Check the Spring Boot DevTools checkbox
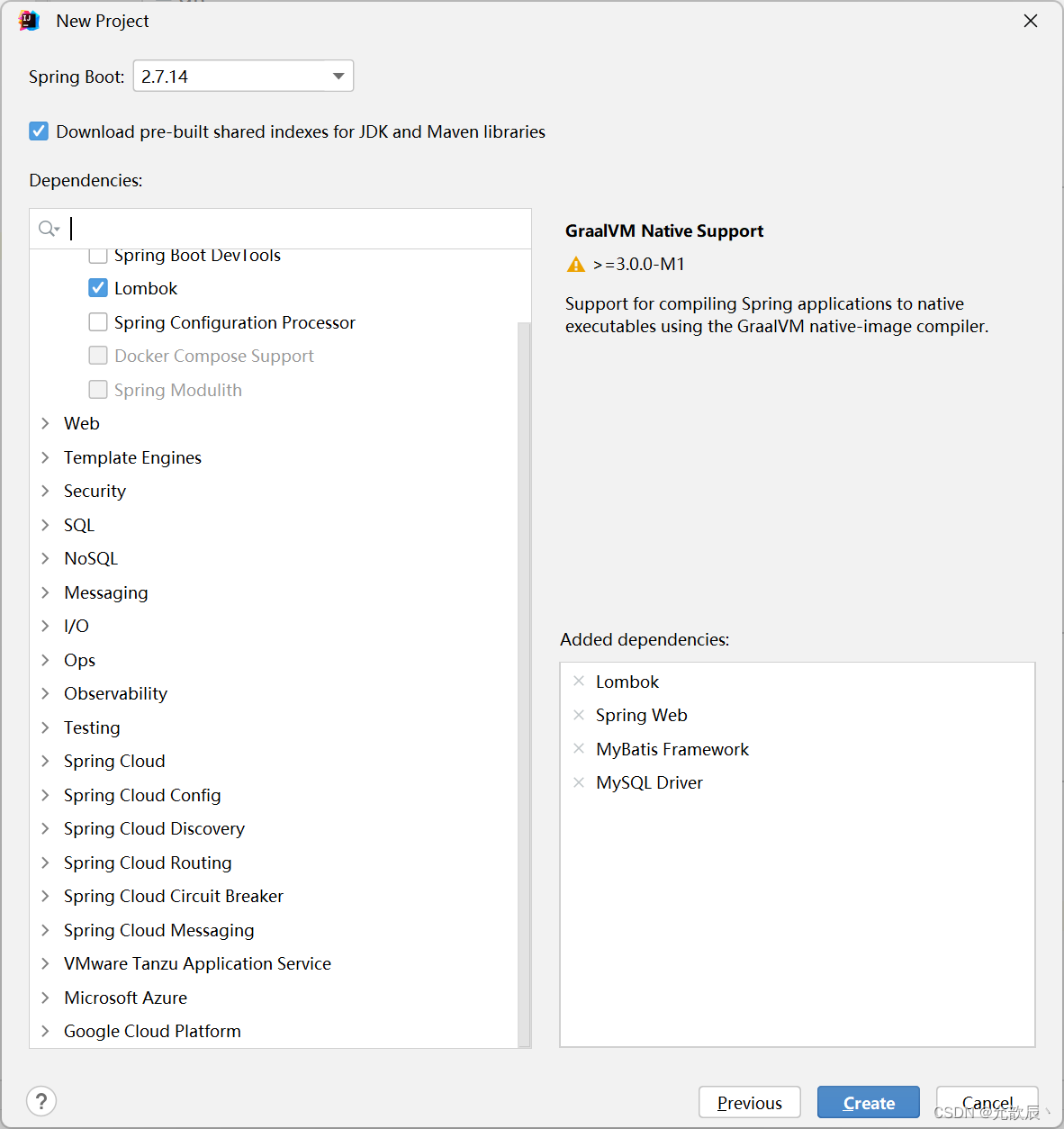The image size is (1064, 1129). [x=98, y=256]
